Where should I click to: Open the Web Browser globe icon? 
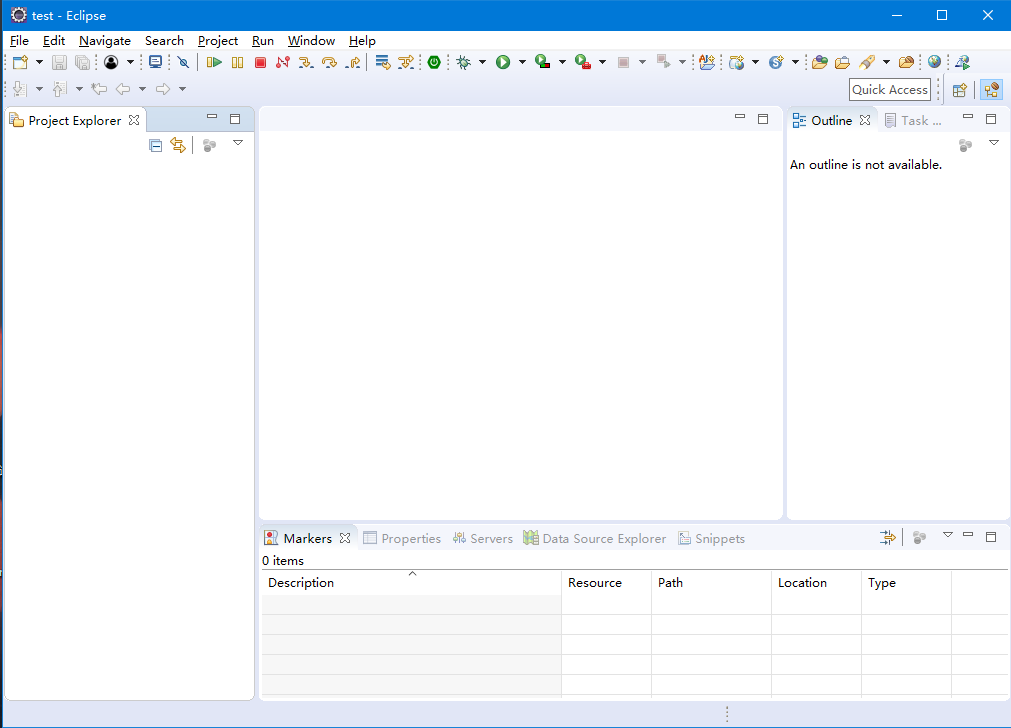[x=934, y=62]
